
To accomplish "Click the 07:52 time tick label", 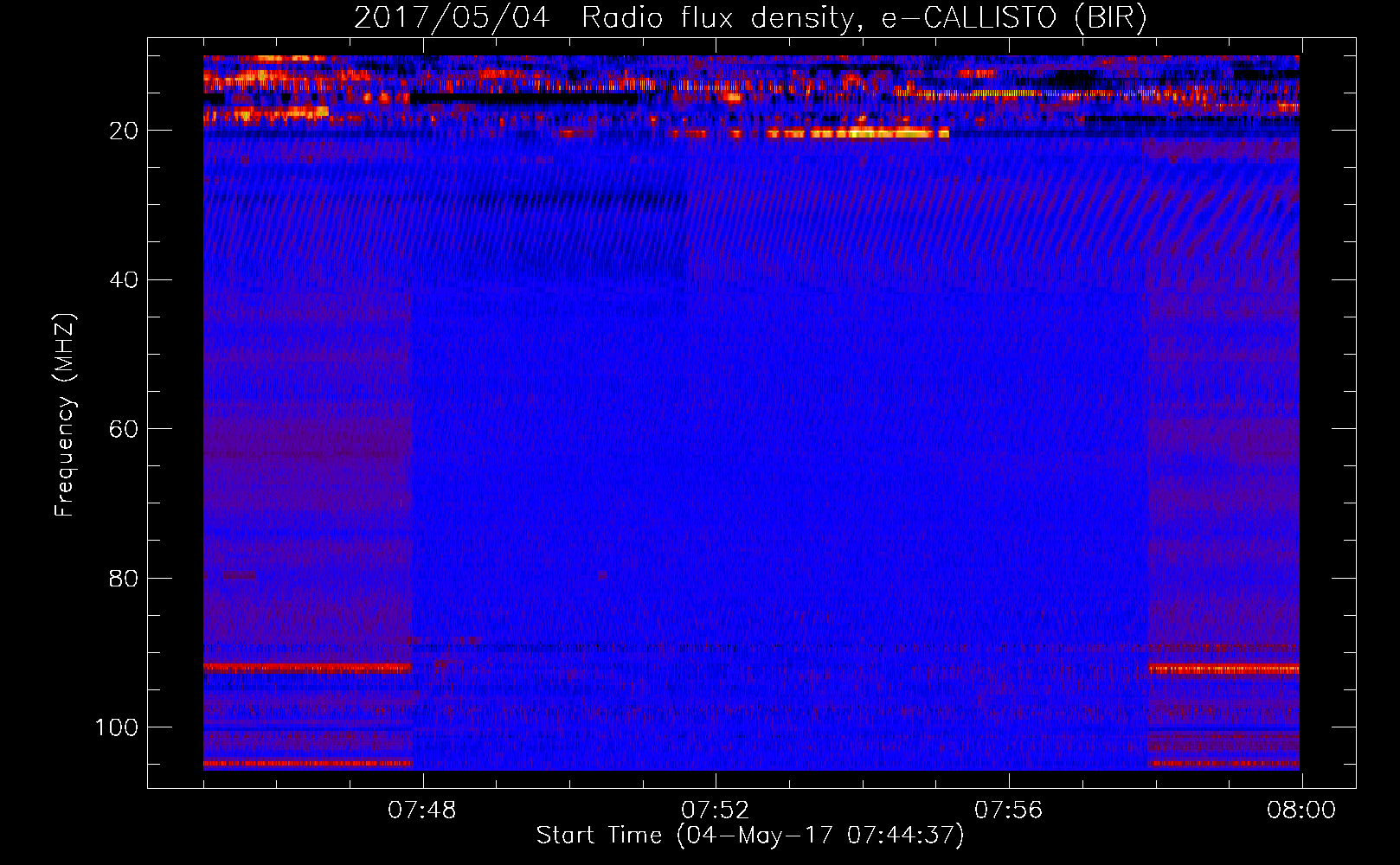I will [x=716, y=811].
